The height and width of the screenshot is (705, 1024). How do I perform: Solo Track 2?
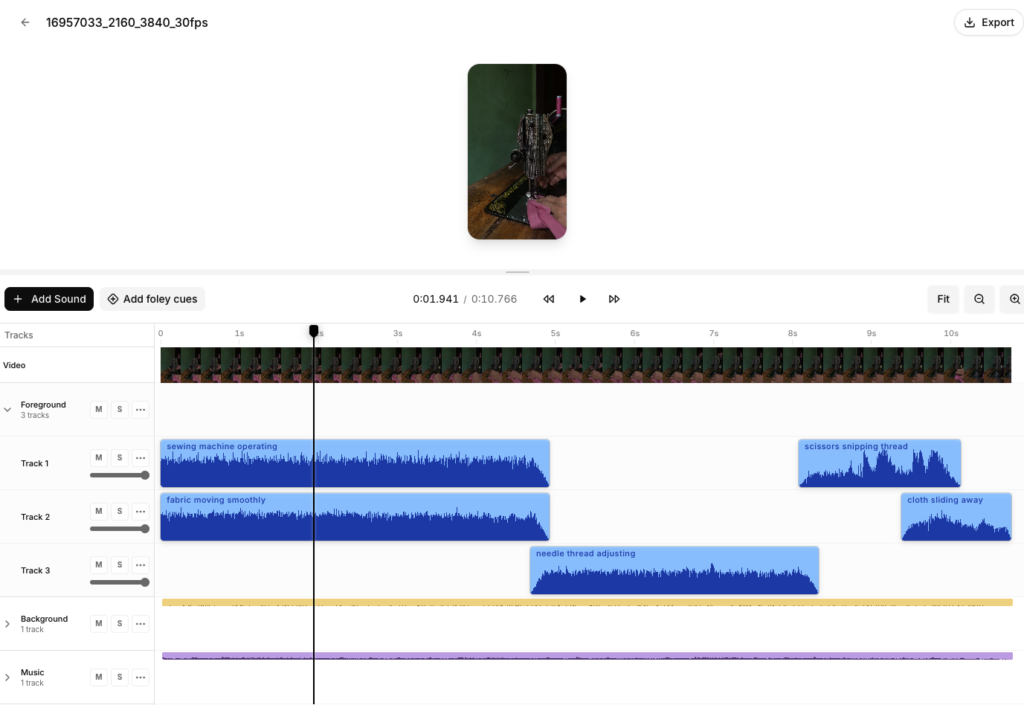(120, 511)
